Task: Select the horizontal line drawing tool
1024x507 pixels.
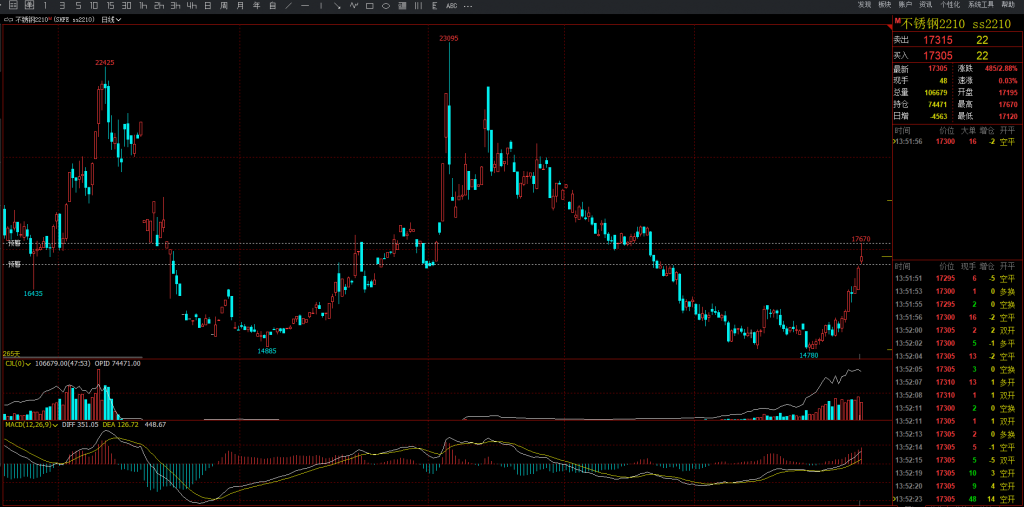Action: pyautogui.click(x=305, y=6)
